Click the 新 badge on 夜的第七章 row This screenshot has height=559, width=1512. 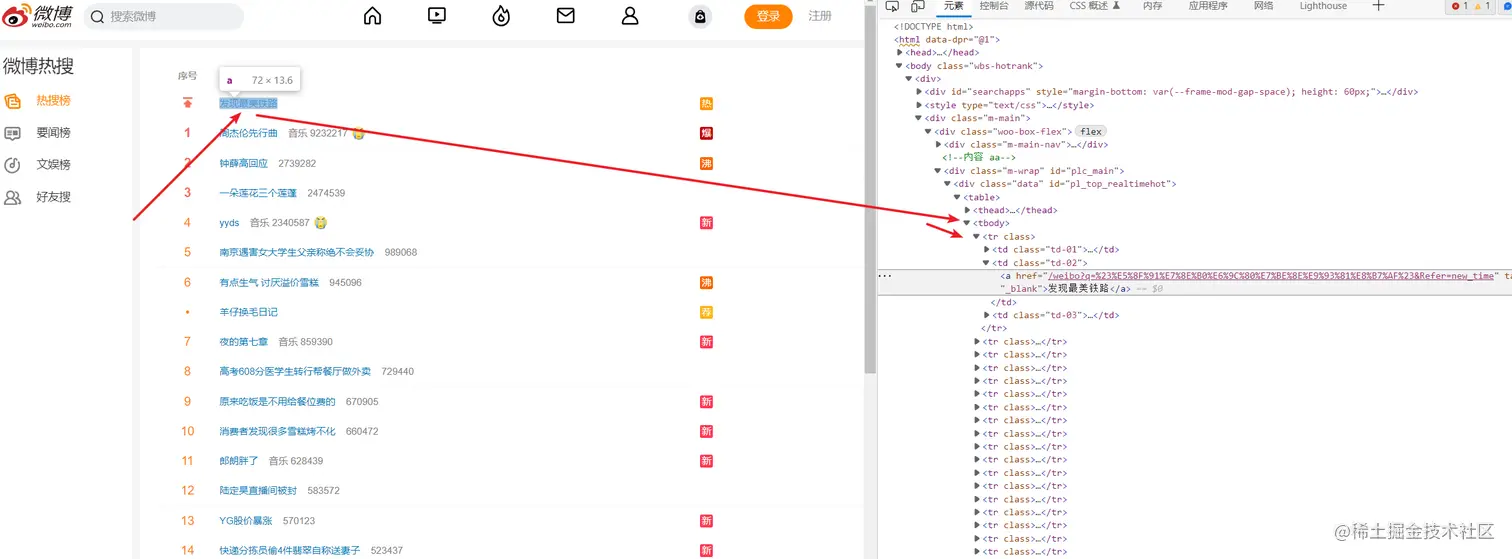(706, 342)
